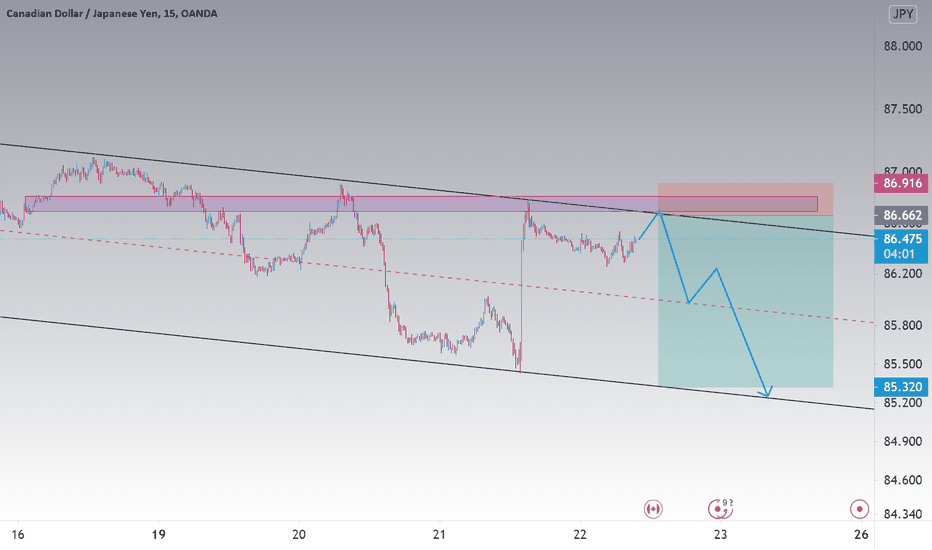Select the 86.916 stop-loss price label

coord(901,183)
